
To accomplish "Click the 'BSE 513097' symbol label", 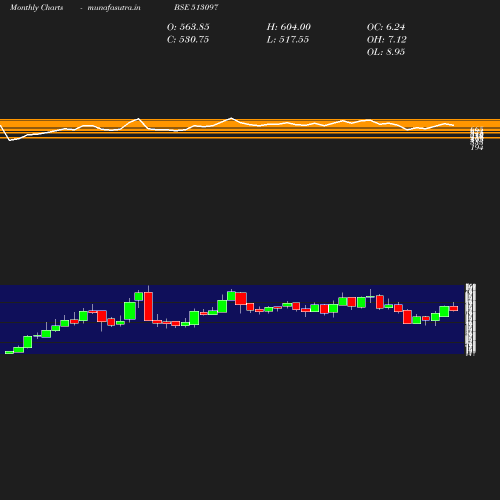I will (196, 7).
